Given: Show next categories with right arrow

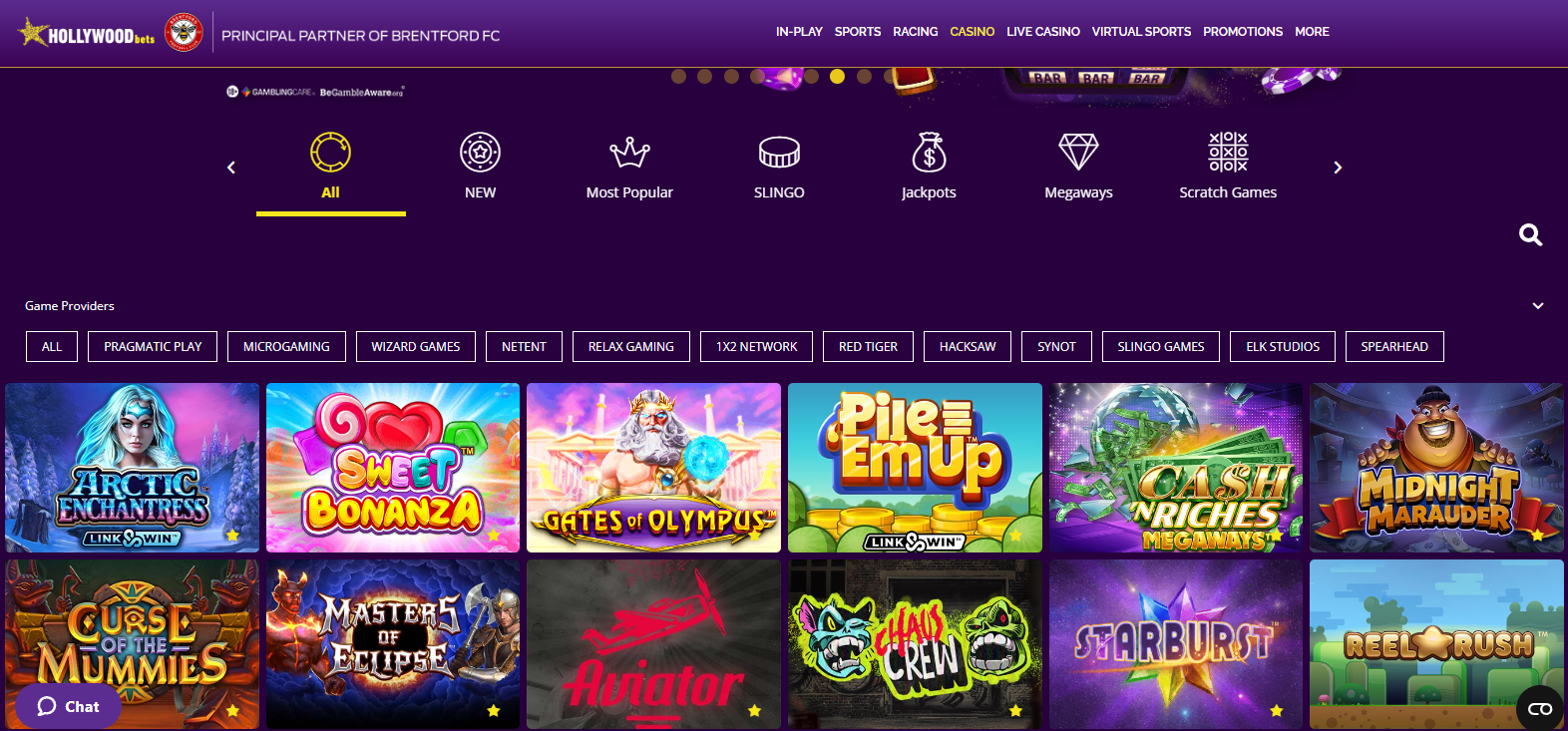Looking at the screenshot, I should coord(1338,168).
